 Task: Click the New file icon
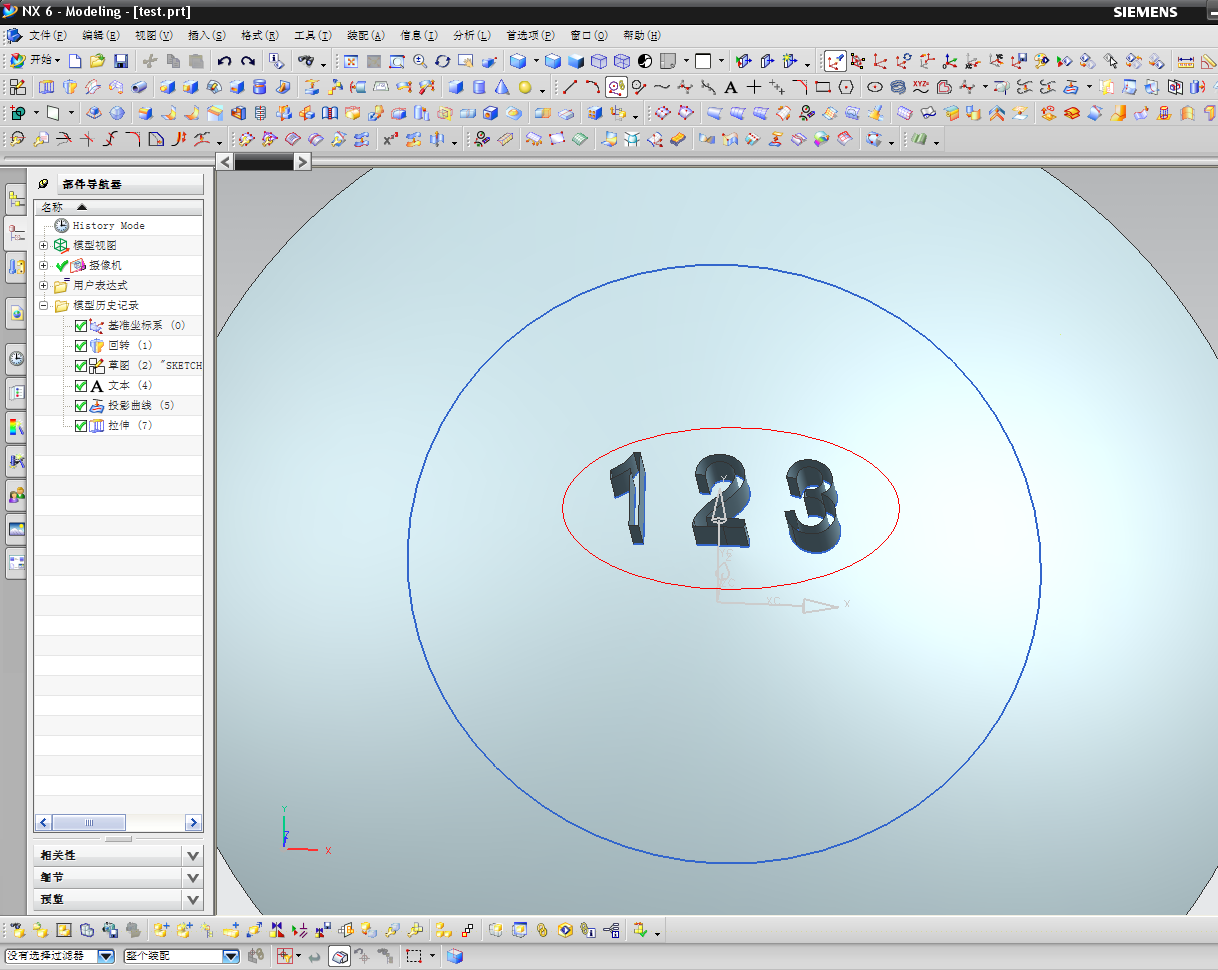(76, 61)
